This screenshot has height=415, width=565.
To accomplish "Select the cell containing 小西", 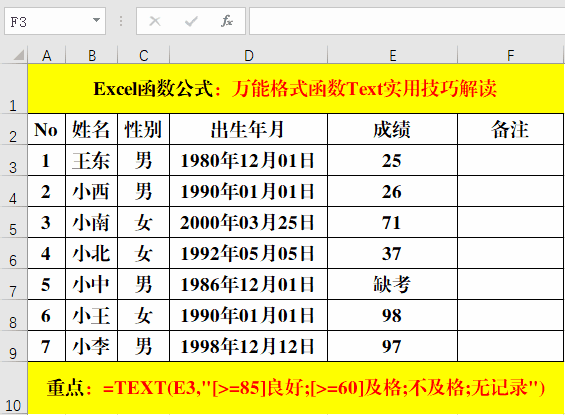I will [x=92, y=191].
